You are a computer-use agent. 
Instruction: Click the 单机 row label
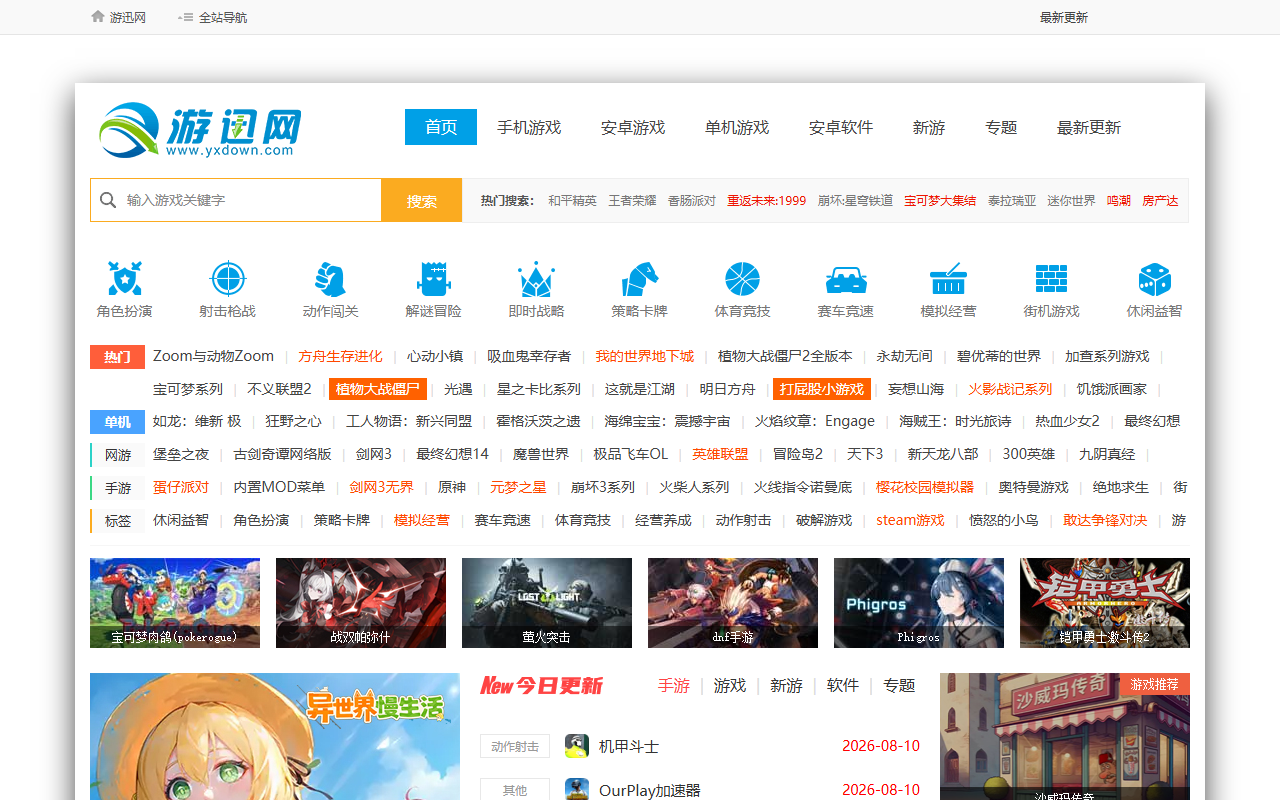pos(118,422)
